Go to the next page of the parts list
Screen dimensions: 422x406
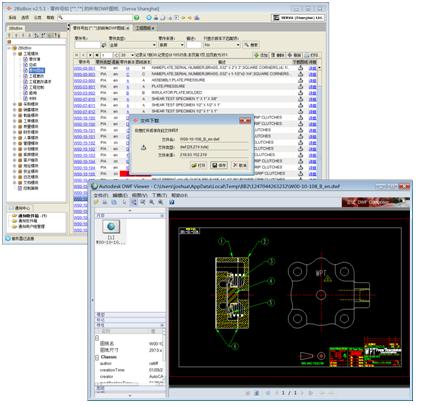90,55
